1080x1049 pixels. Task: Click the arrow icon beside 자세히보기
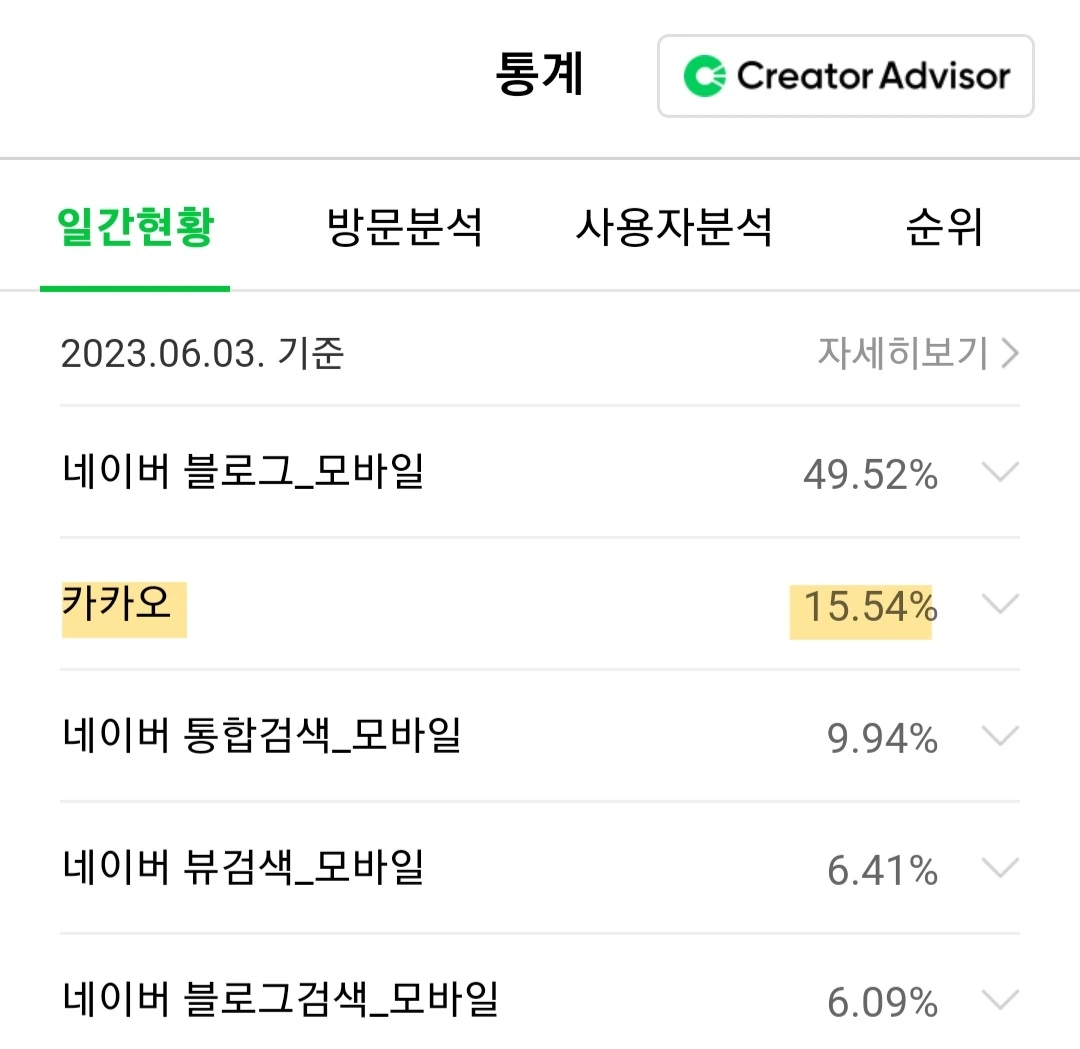point(1009,353)
